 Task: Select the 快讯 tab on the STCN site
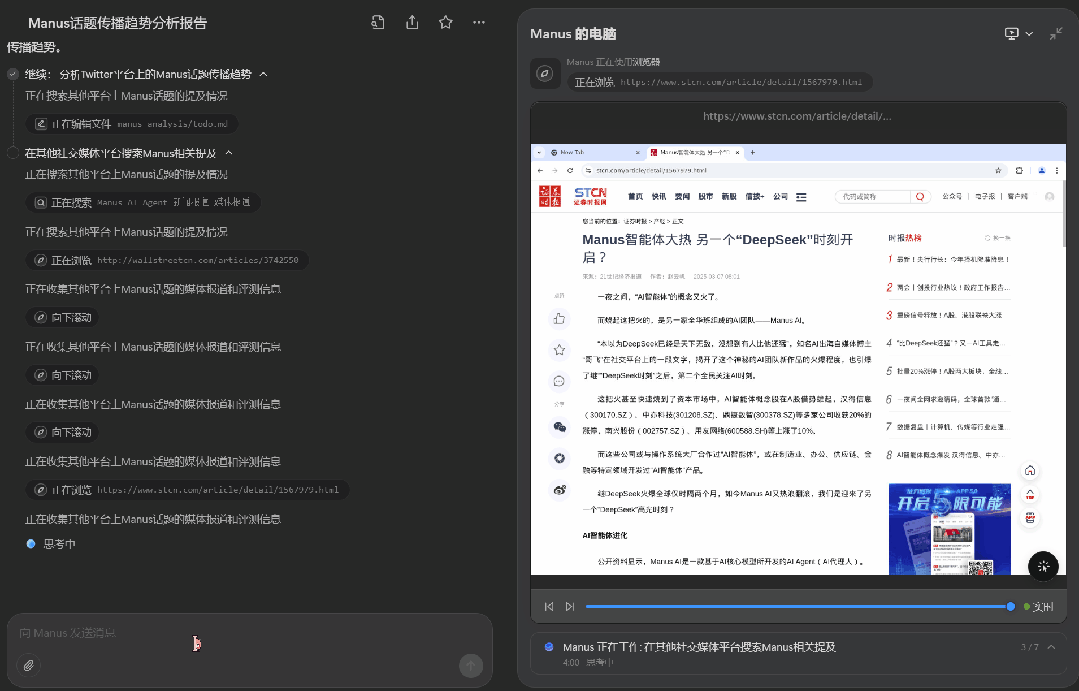(x=659, y=196)
